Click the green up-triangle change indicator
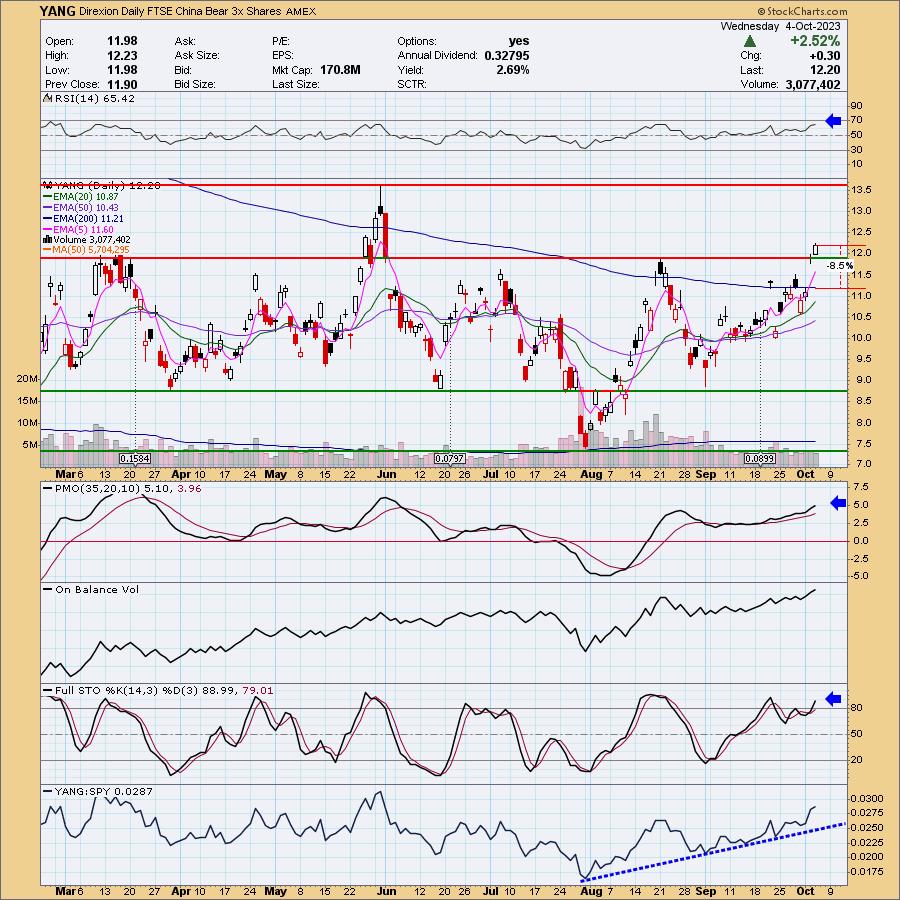This screenshot has width=900, height=900. click(x=749, y=41)
